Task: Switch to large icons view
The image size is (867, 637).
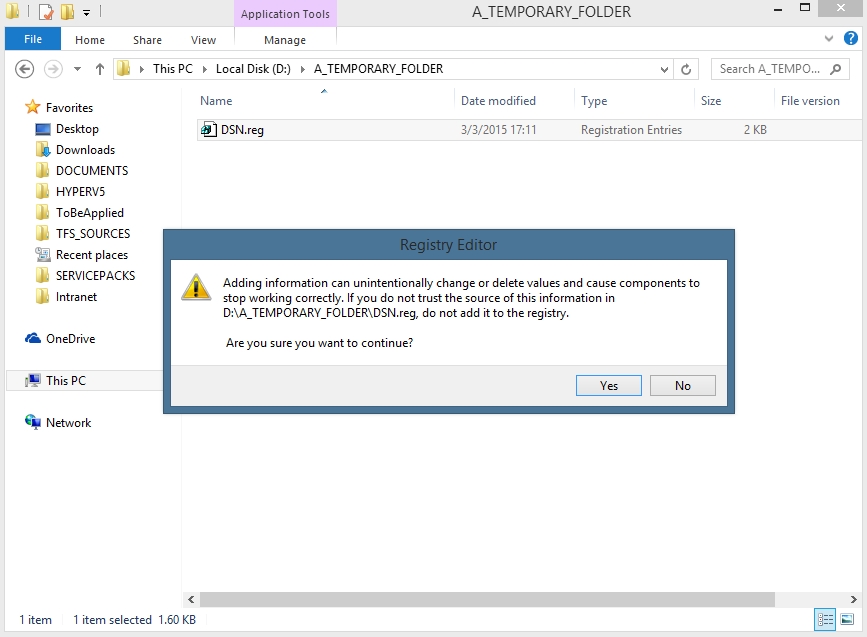Action: coord(847,619)
